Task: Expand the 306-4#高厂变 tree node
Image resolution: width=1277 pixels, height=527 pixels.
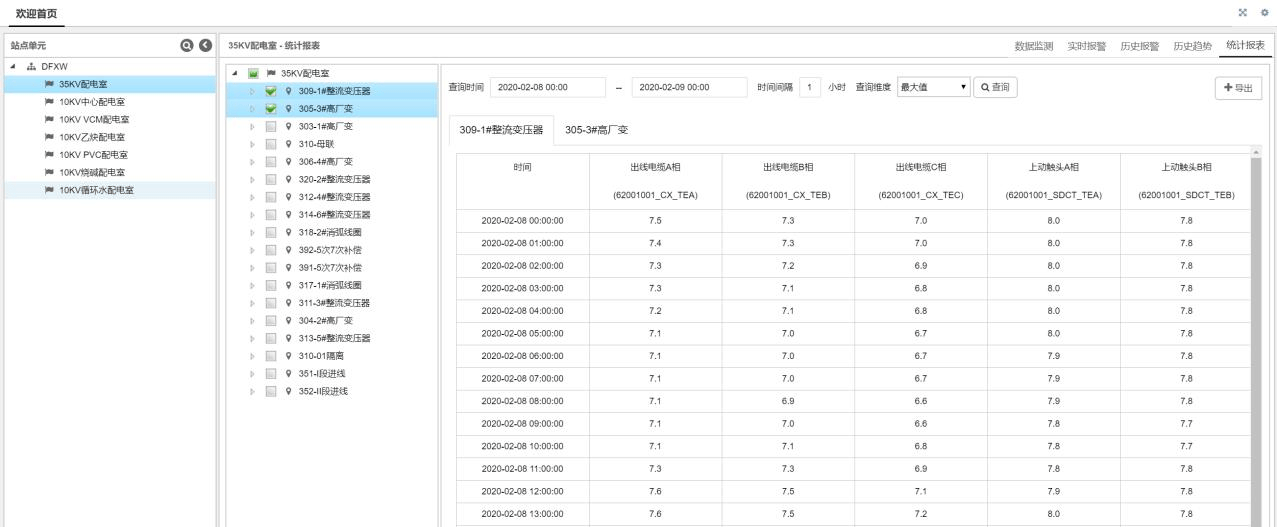Action: coord(252,162)
